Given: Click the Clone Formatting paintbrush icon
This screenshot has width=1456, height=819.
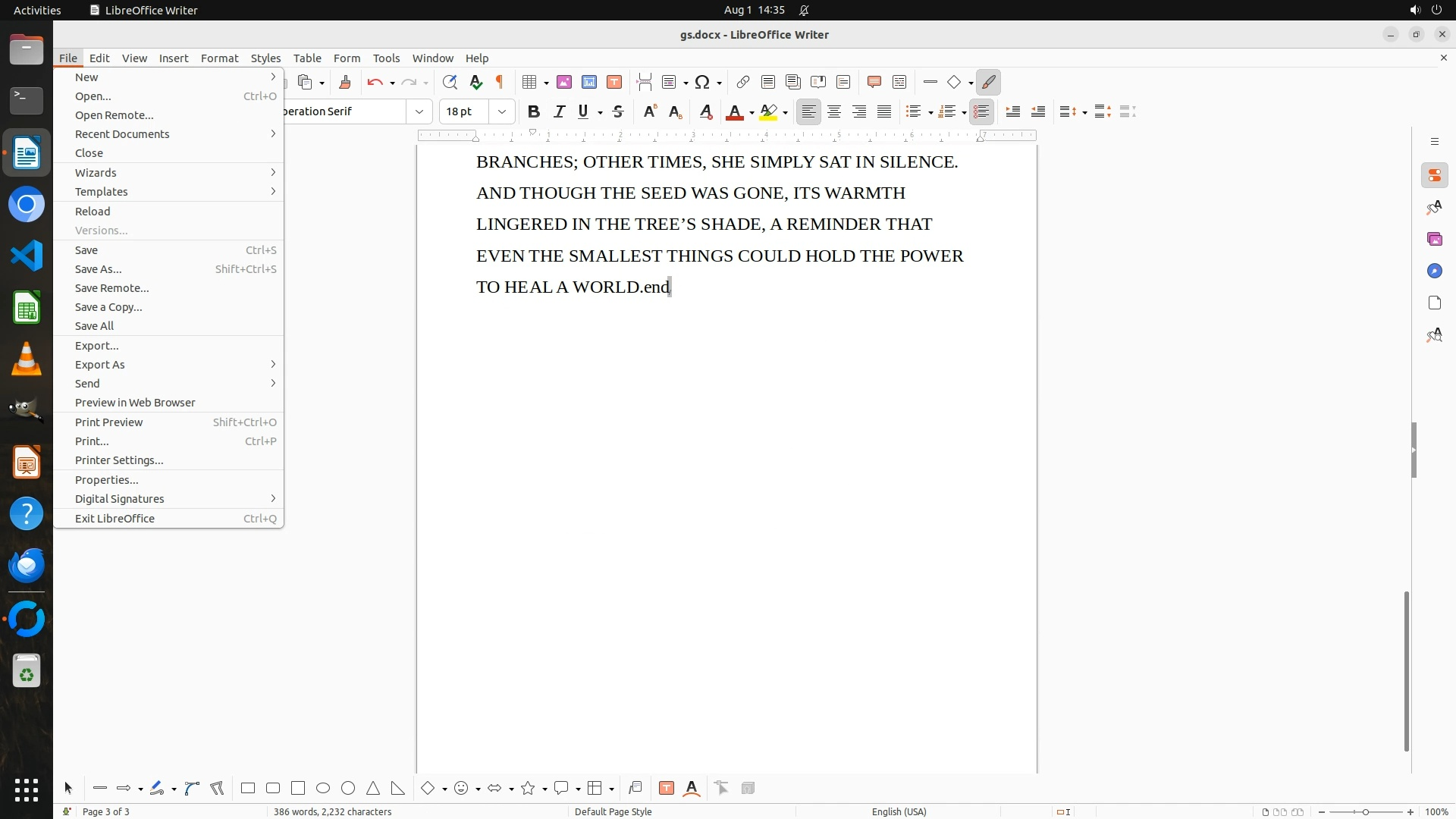Looking at the screenshot, I should (x=345, y=82).
